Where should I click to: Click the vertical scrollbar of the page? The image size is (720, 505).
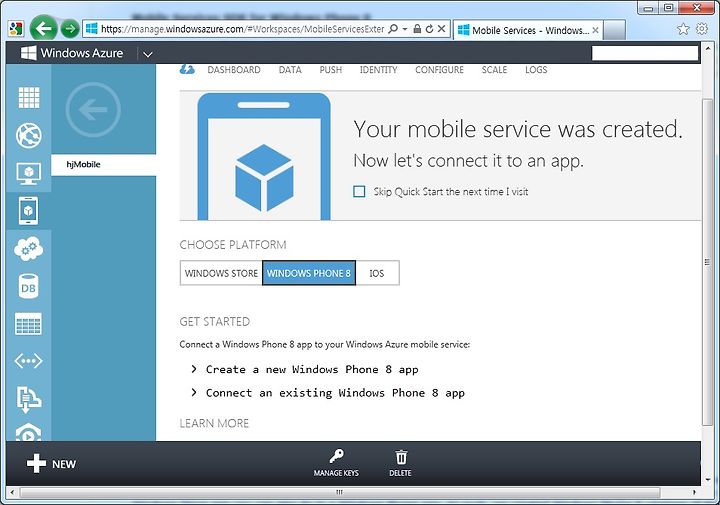click(708, 261)
